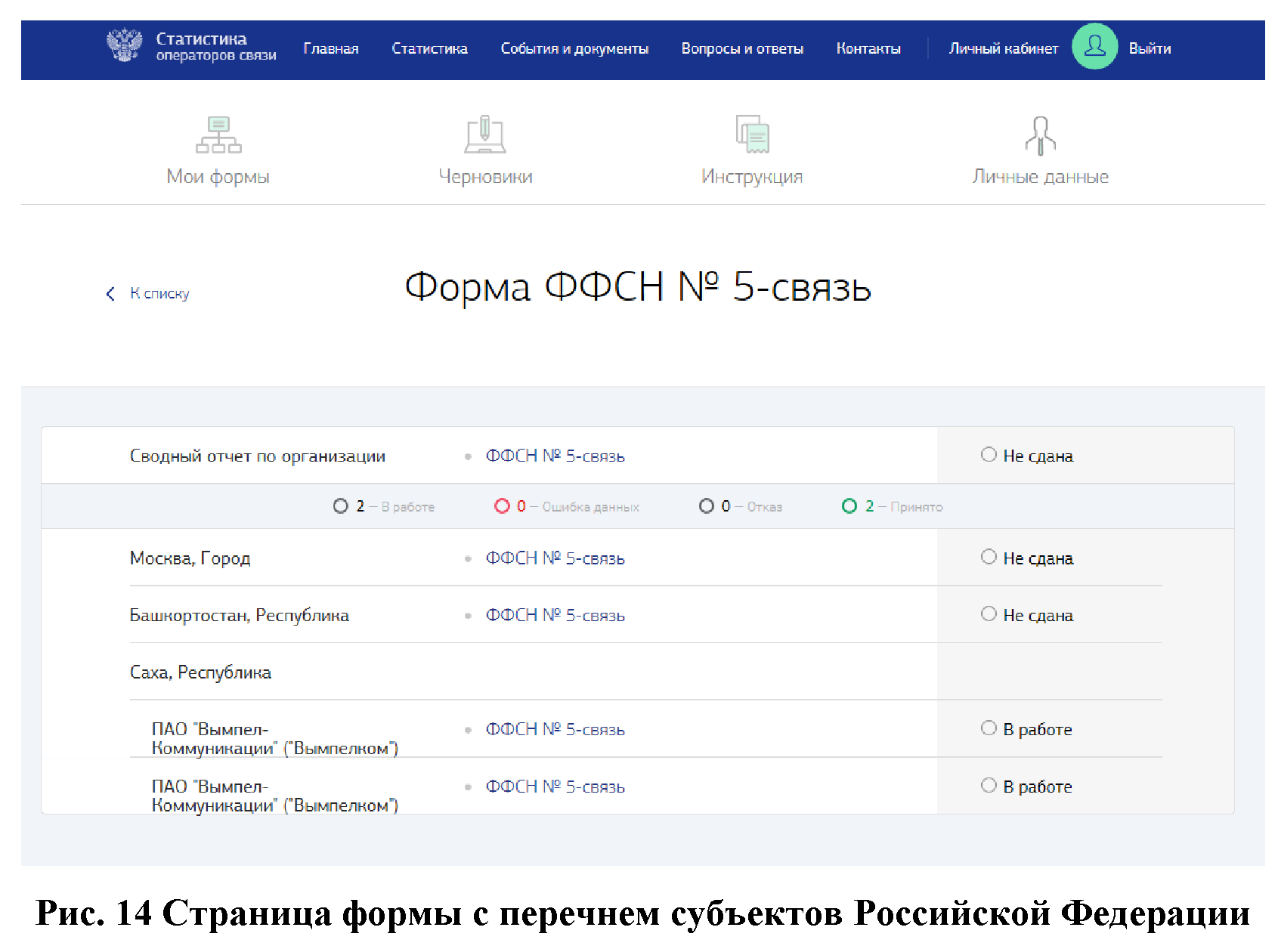The width and height of the screenshot is (1278, 952).
Task: Select the Не сдана radio for Москва
Action: 989,558
